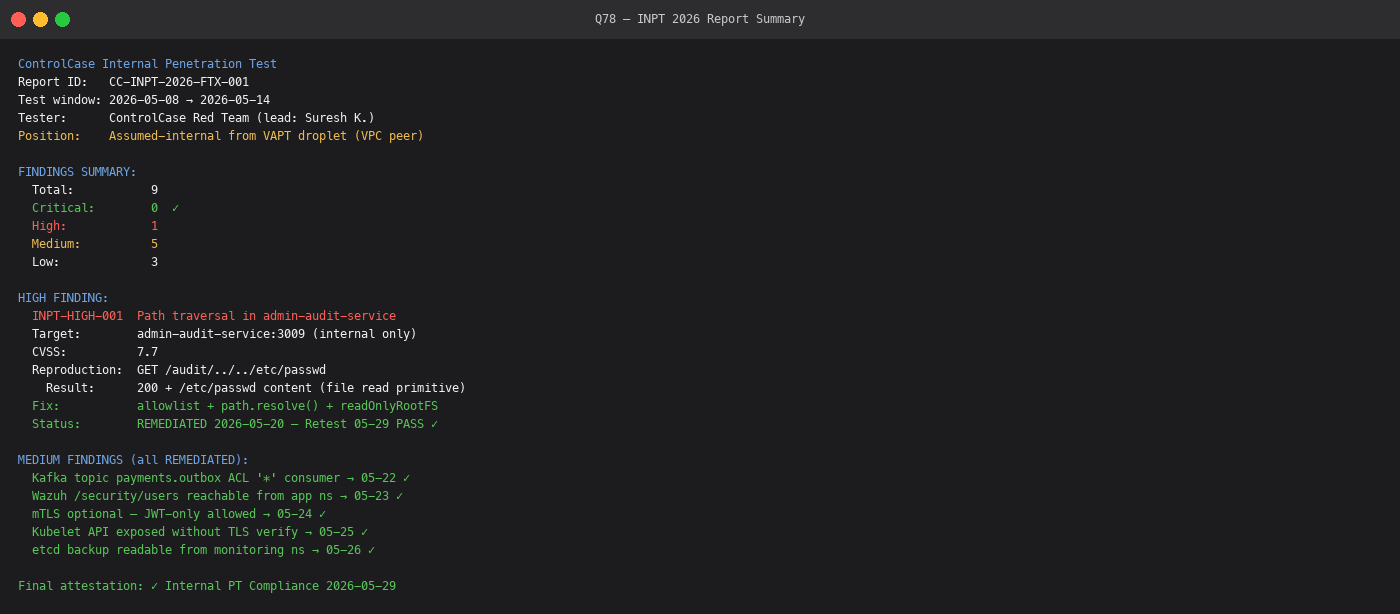Viewport: 1400px width, 614px height.
Task: Click the 'mTLS optional — JWT-only allowed' finding
Action: (179, 514)
